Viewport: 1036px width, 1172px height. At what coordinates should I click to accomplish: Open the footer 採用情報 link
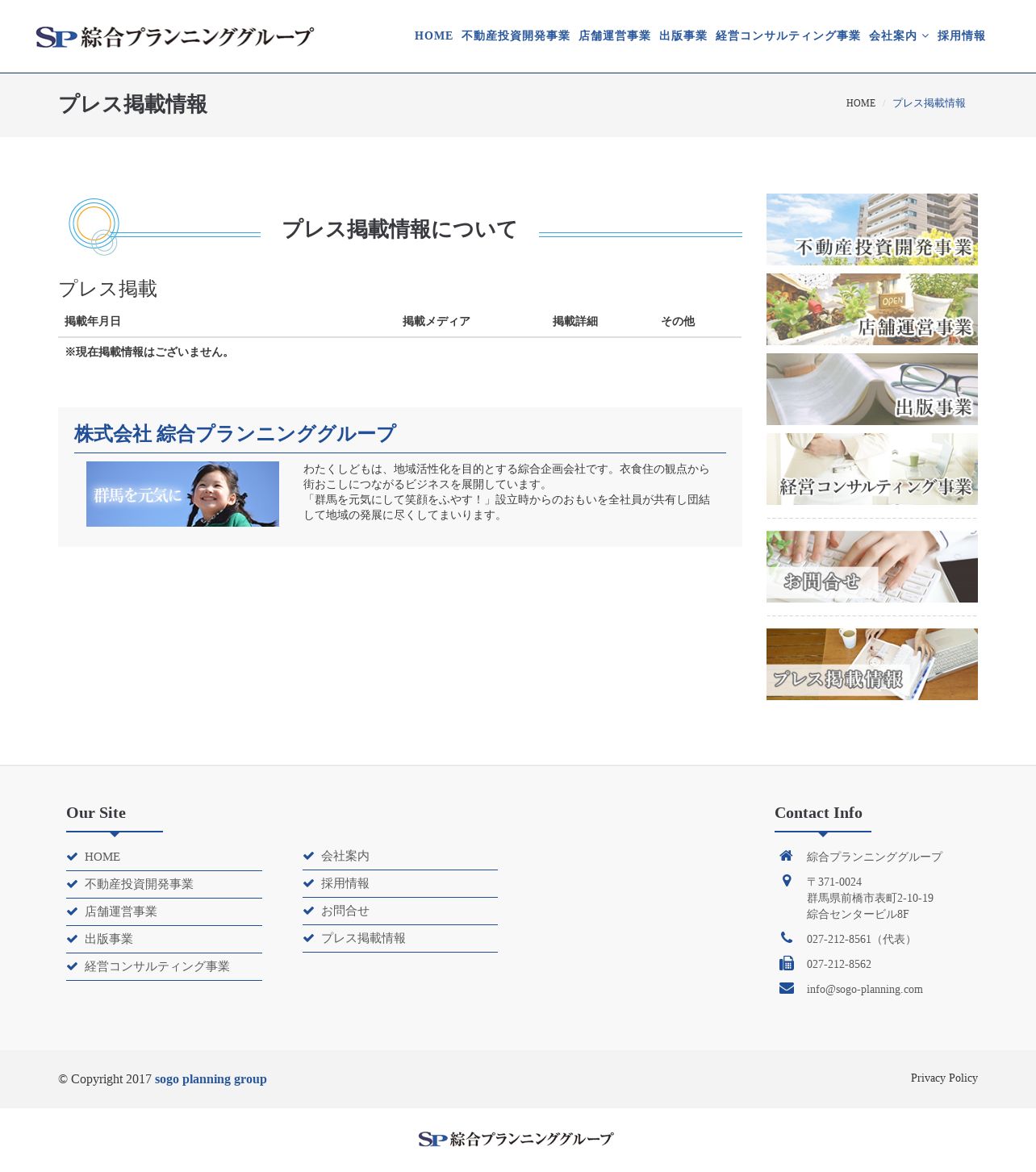(x=345, y=883)
